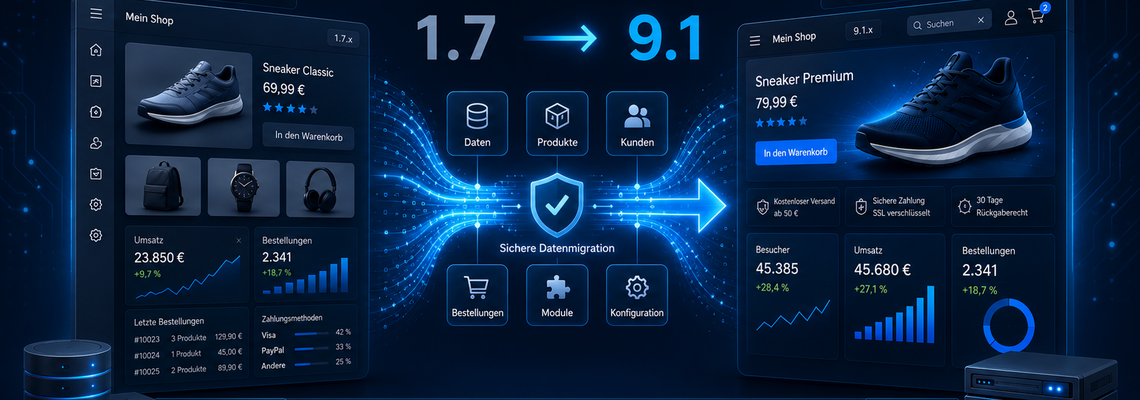Screen dimensions: 1140x400
Task: Select order row #10023 3 Produkte
Action: (188, 337)
